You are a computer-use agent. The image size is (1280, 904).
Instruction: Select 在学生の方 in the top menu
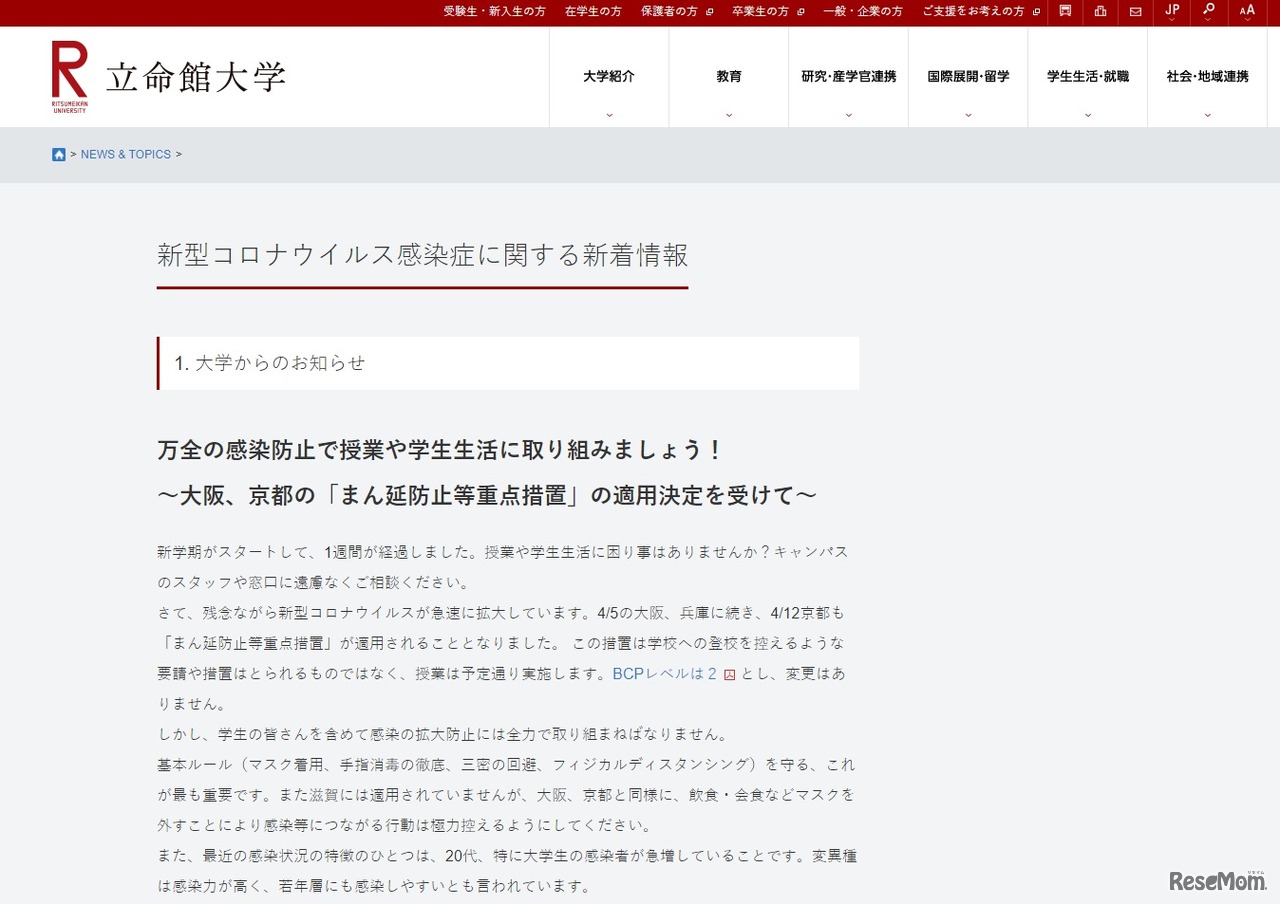point(593,12)
